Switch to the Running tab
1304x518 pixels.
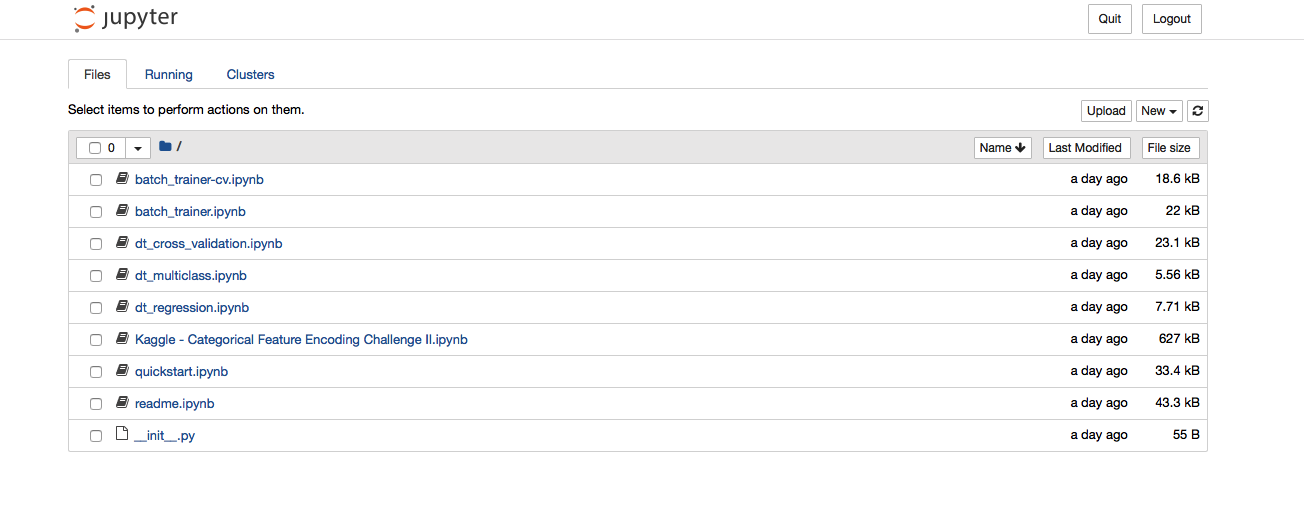(x=168, y=75)
